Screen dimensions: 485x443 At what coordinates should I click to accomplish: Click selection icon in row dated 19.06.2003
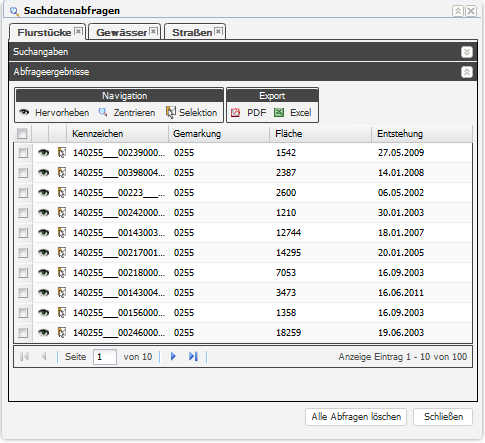pyautogui.click(x=62, y=333)
